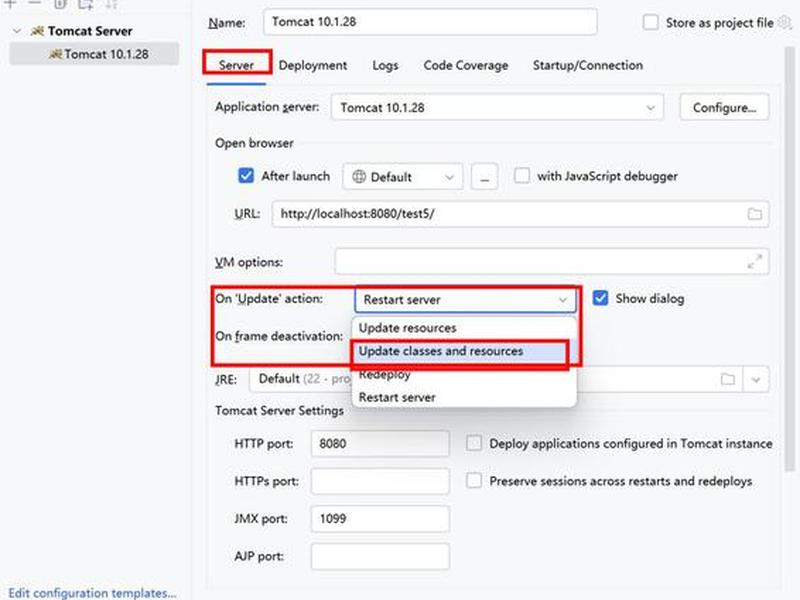Image resolution: width=800 pixels, height=600 pixels.
Task: Click the Configure... button
Action: pos(724,107)
